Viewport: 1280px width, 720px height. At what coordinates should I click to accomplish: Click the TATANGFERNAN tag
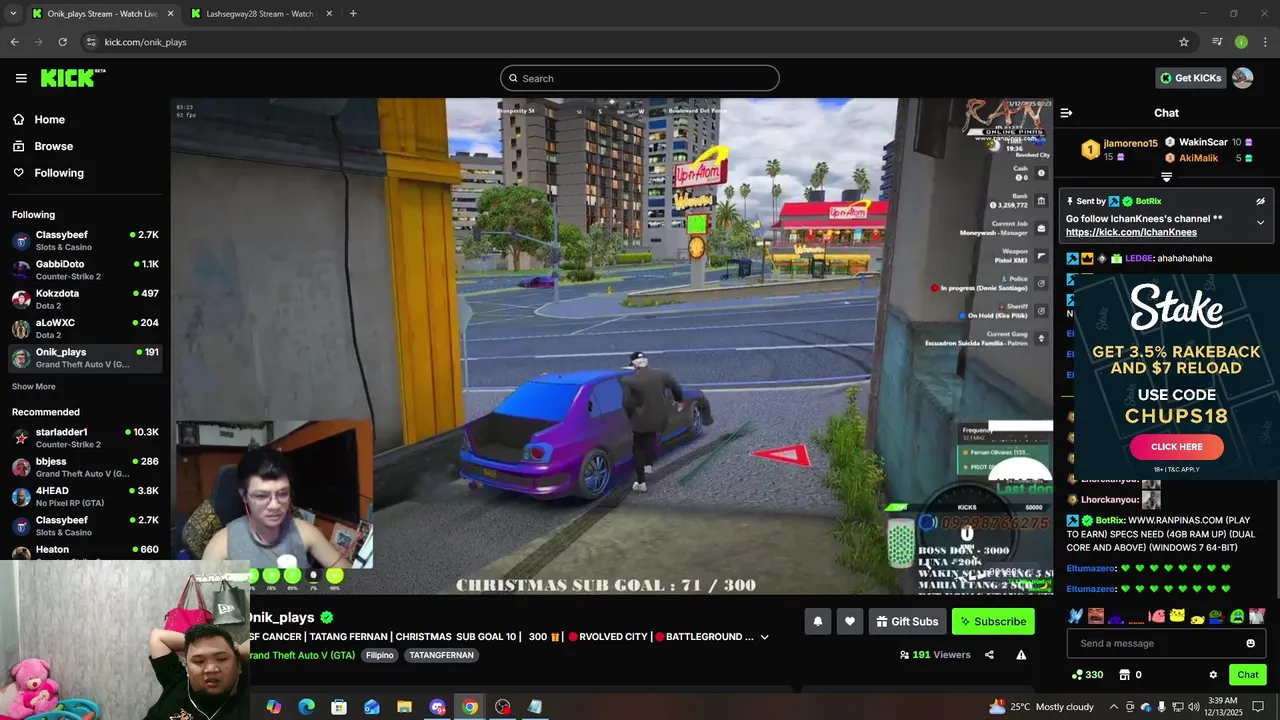pyautogui.click(x=441, y=655)
